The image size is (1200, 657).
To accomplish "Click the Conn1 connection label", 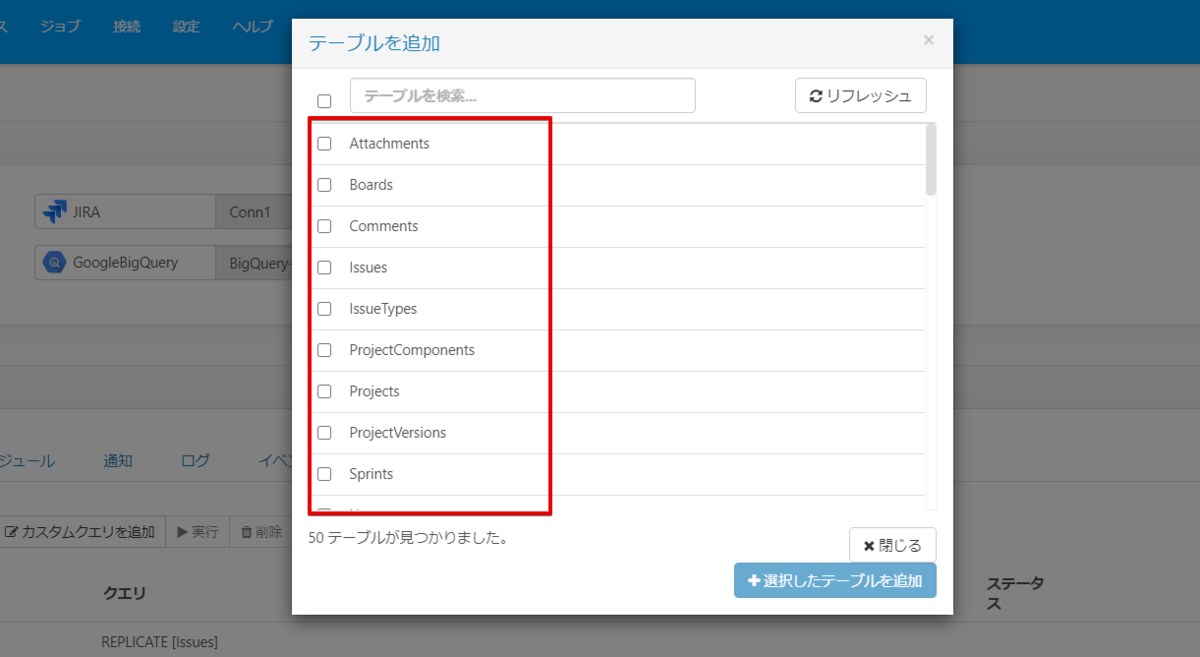I will [x=251, y=212].
